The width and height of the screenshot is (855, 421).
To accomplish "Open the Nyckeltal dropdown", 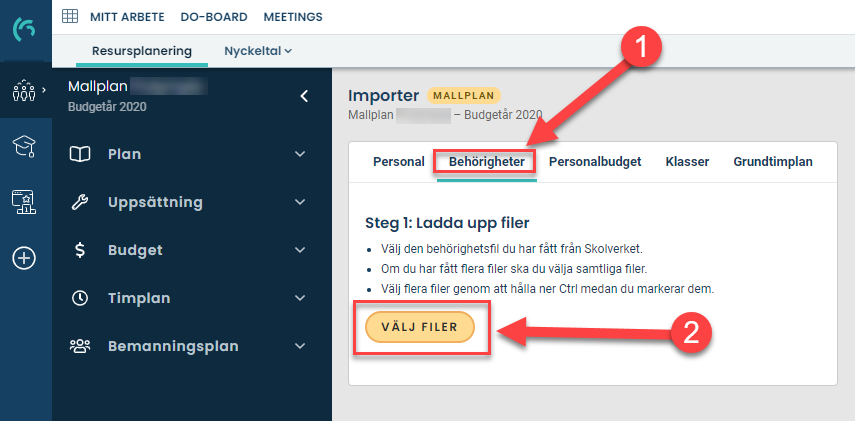I will [258, 51].
